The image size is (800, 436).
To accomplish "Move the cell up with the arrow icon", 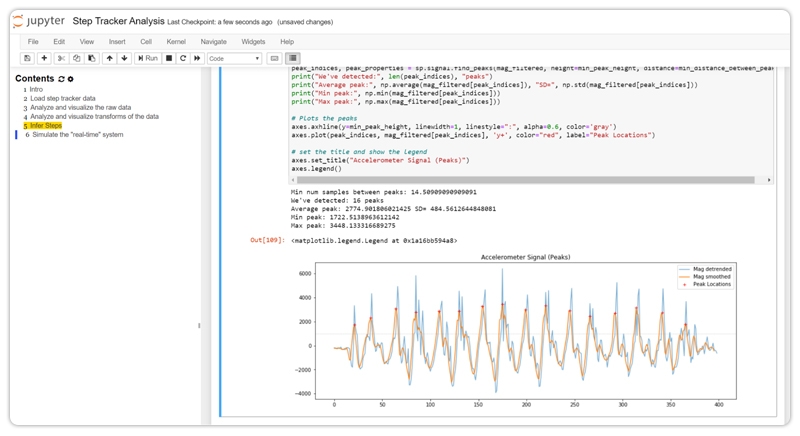I will [x=110, y=59].
